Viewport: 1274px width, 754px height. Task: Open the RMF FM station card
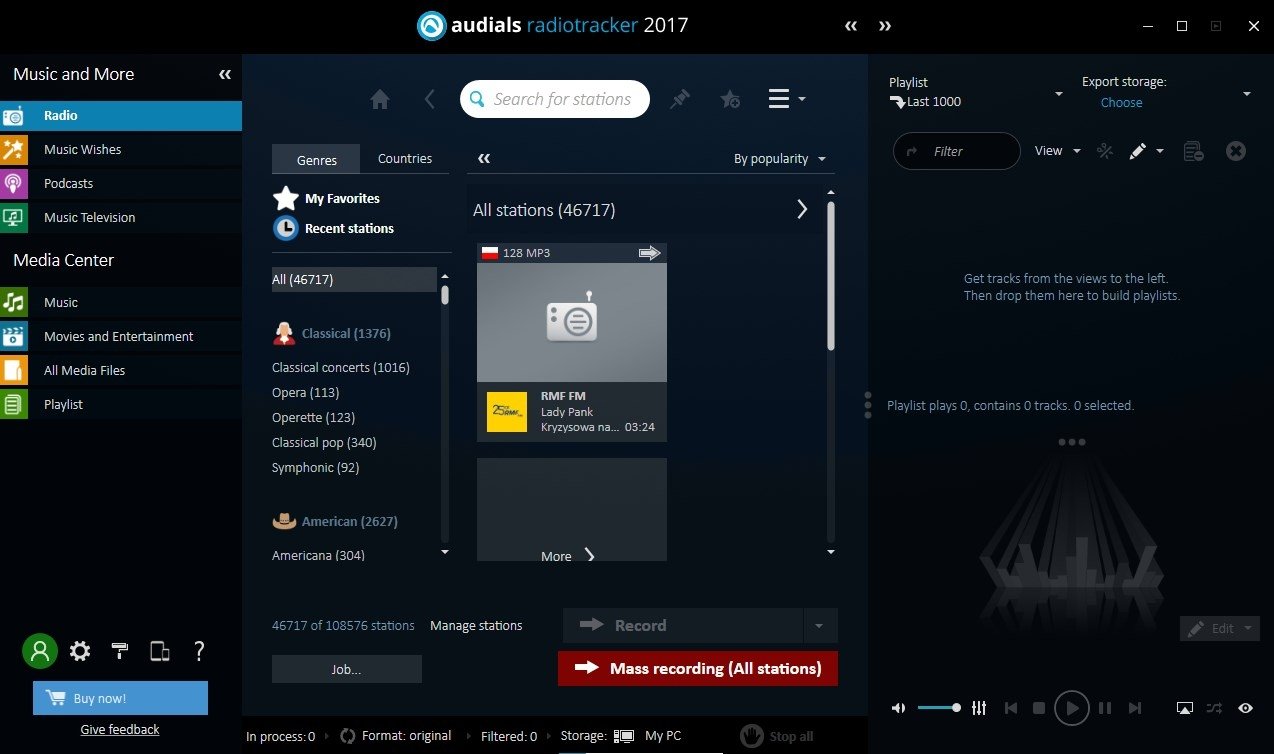[x=572, y=342]
